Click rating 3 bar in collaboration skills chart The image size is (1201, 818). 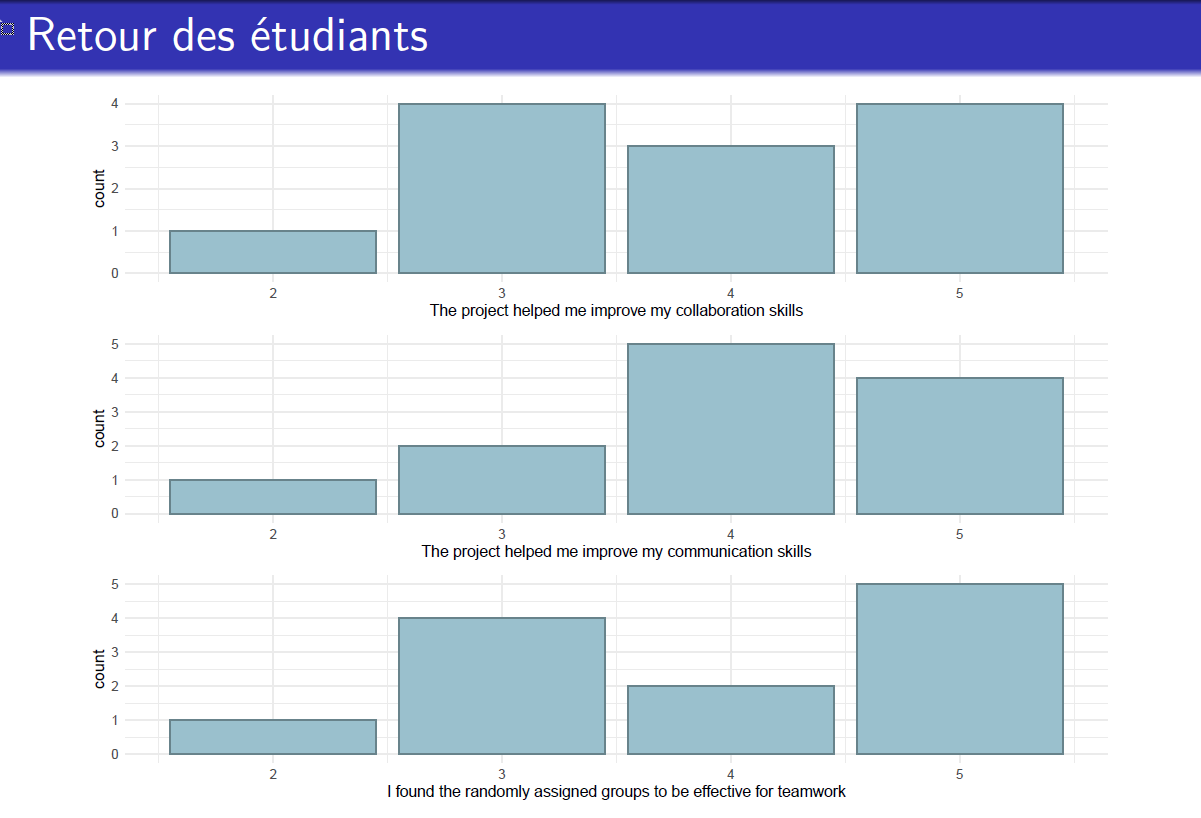pos(502,188)
